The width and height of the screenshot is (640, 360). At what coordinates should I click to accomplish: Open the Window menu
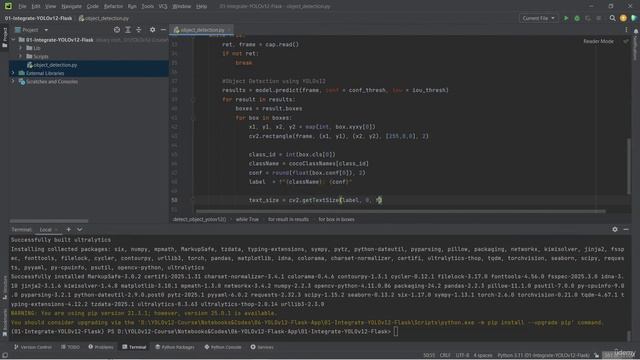[182, 6]
